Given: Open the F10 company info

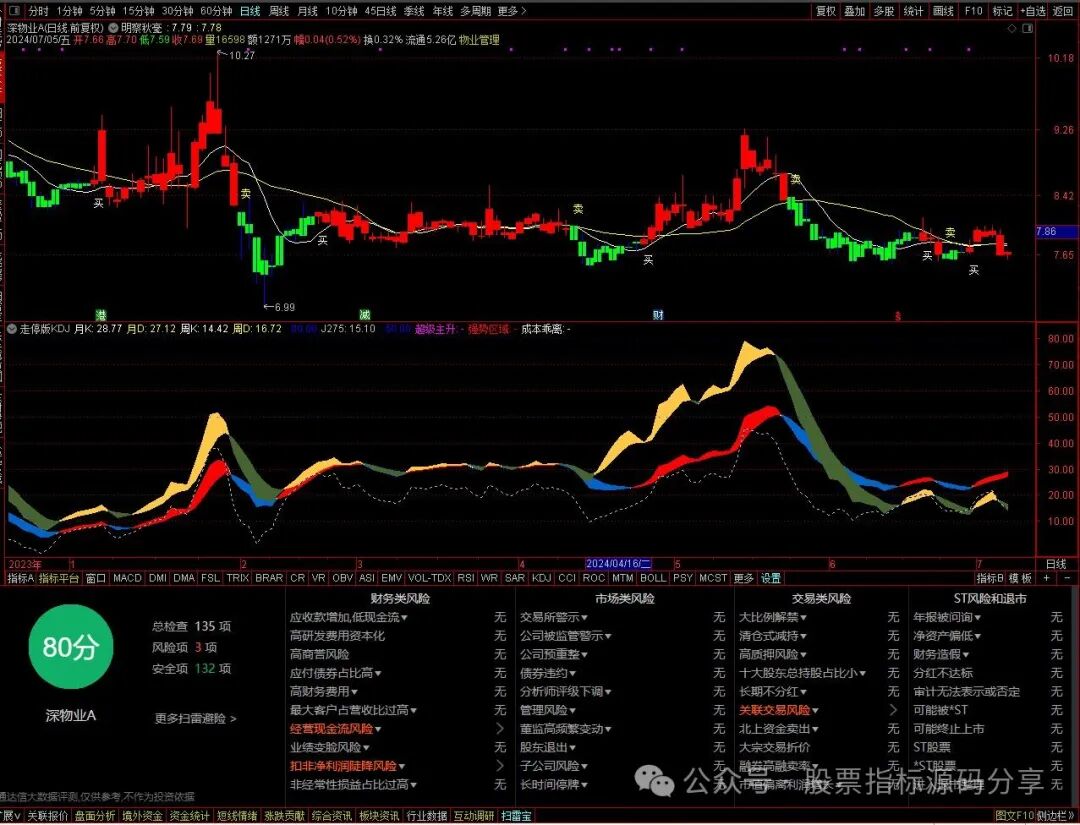Looking at the screenshot, I should pos(973,11).
